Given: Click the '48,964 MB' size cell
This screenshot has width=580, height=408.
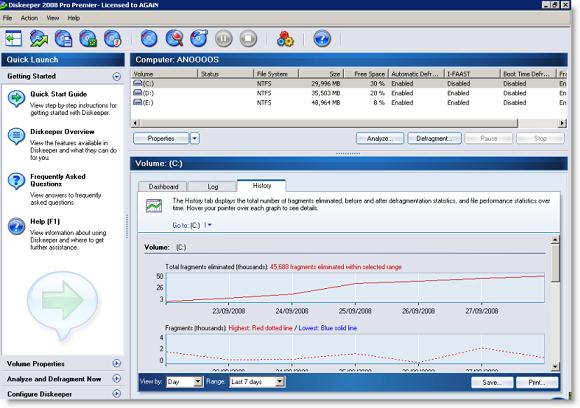Looking at the screenshot, I should [x=326, y=102].
